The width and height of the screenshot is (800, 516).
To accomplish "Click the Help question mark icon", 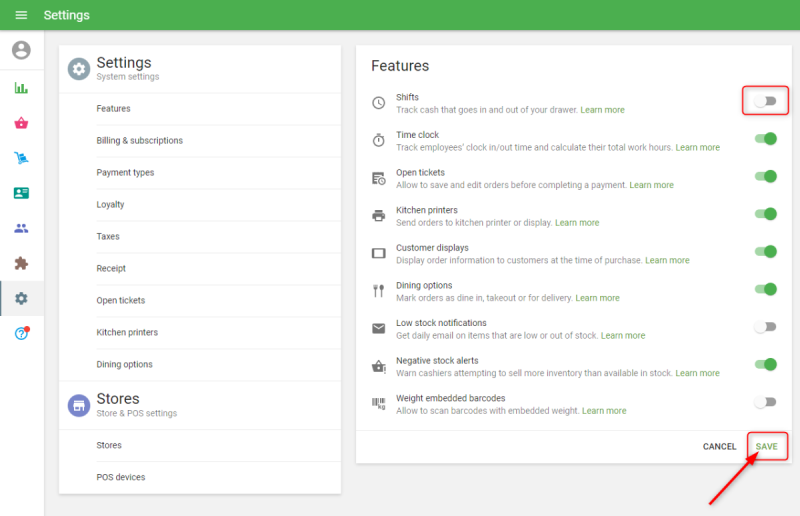I will (x=21, y=333).
